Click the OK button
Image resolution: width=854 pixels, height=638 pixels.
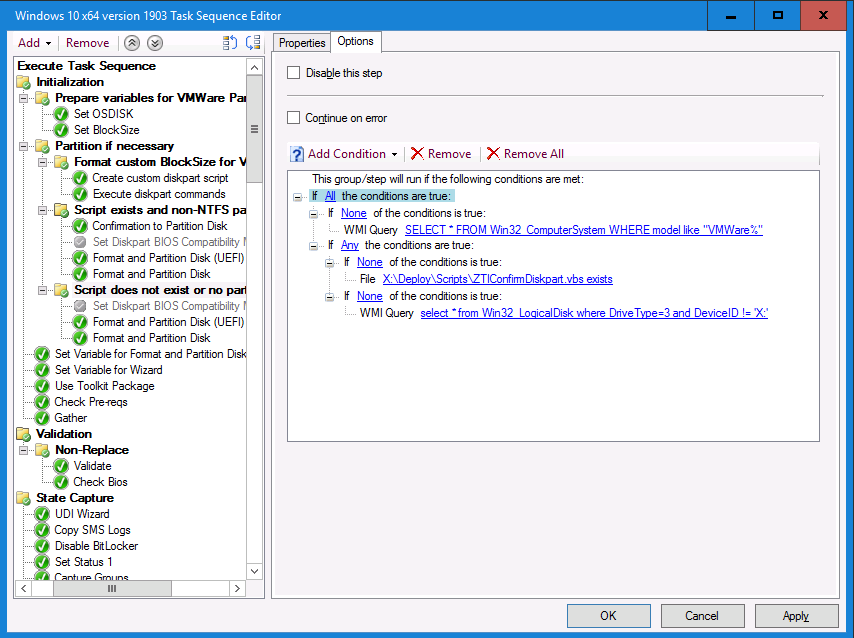point(608,616)
